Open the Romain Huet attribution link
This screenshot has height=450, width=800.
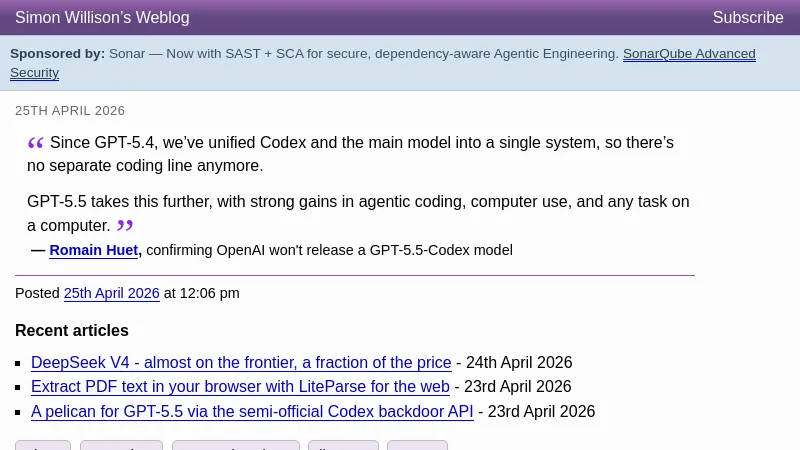[94, 250]
